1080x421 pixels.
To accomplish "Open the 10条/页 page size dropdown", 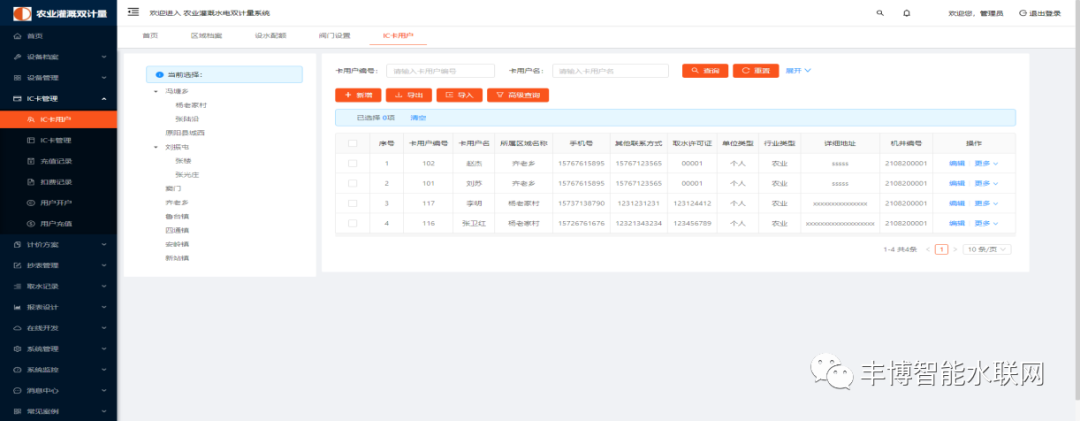I will 987,249.
